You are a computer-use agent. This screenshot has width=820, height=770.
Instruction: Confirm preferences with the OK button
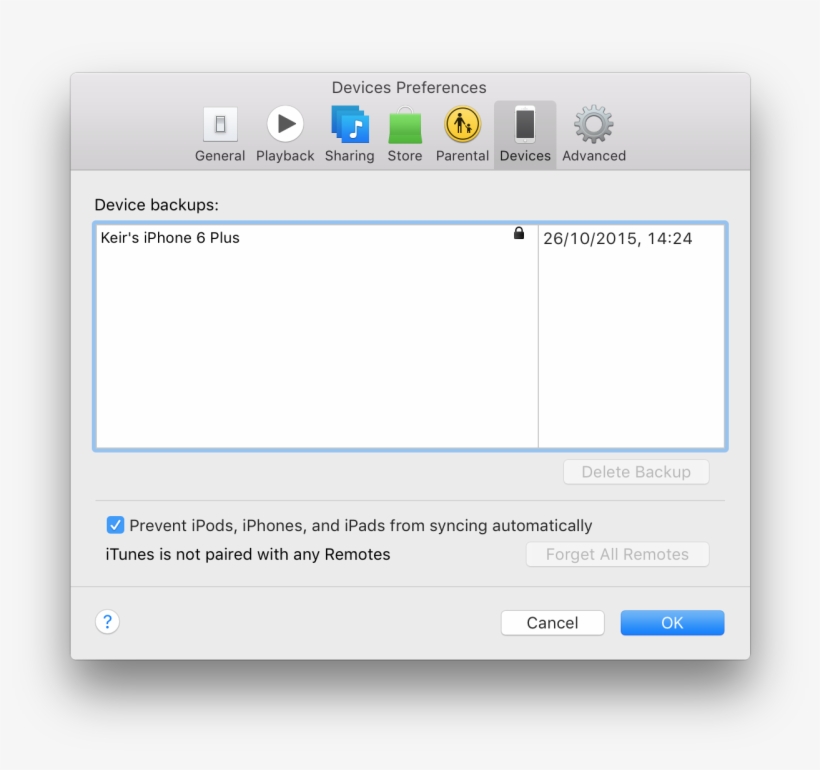click(x=672, y=622)
